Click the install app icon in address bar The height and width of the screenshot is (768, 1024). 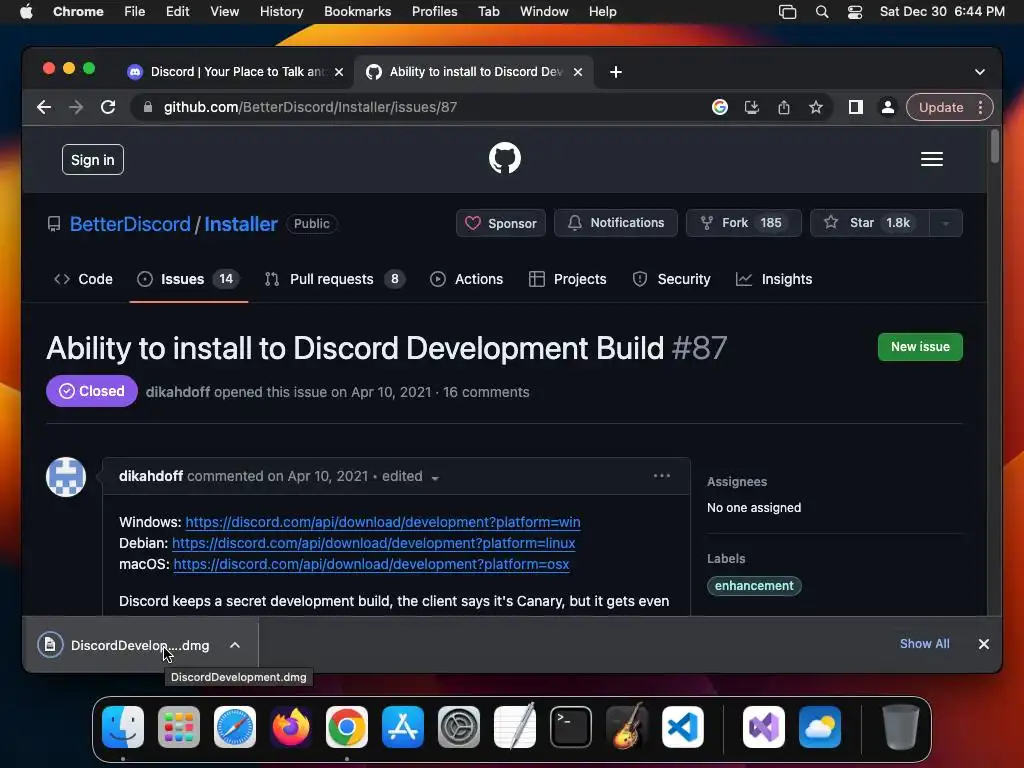(752, 107)
